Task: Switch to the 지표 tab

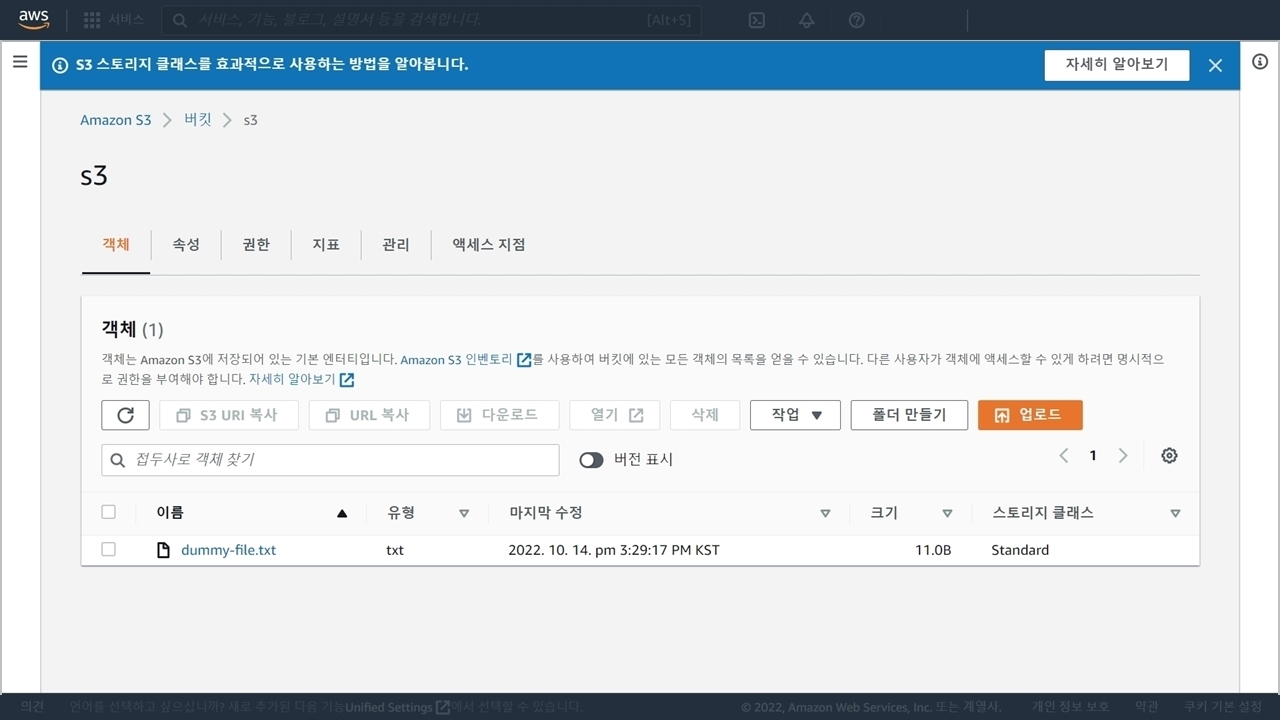Action: tap(326, 245)
